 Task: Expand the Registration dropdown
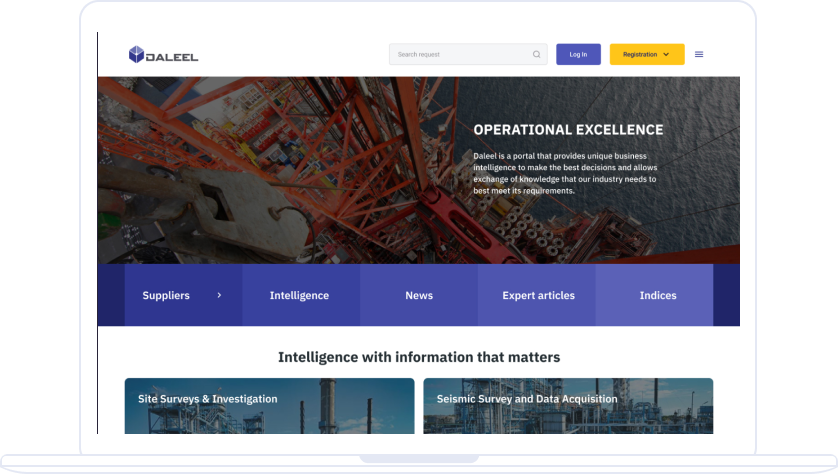coord(647,55)
